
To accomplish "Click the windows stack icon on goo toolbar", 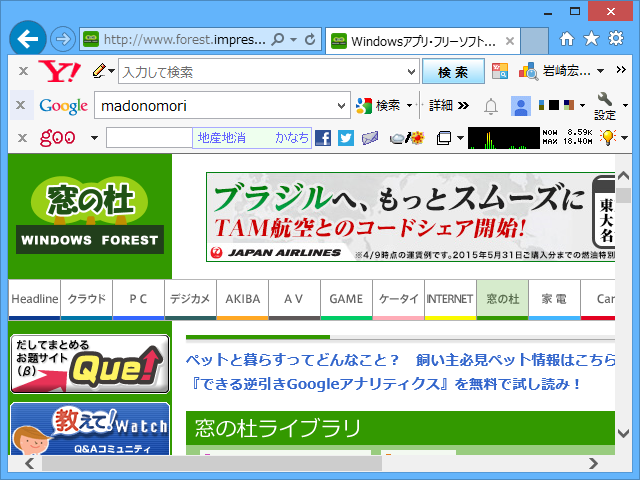I will pyautogui.click(x=444, y=138).
